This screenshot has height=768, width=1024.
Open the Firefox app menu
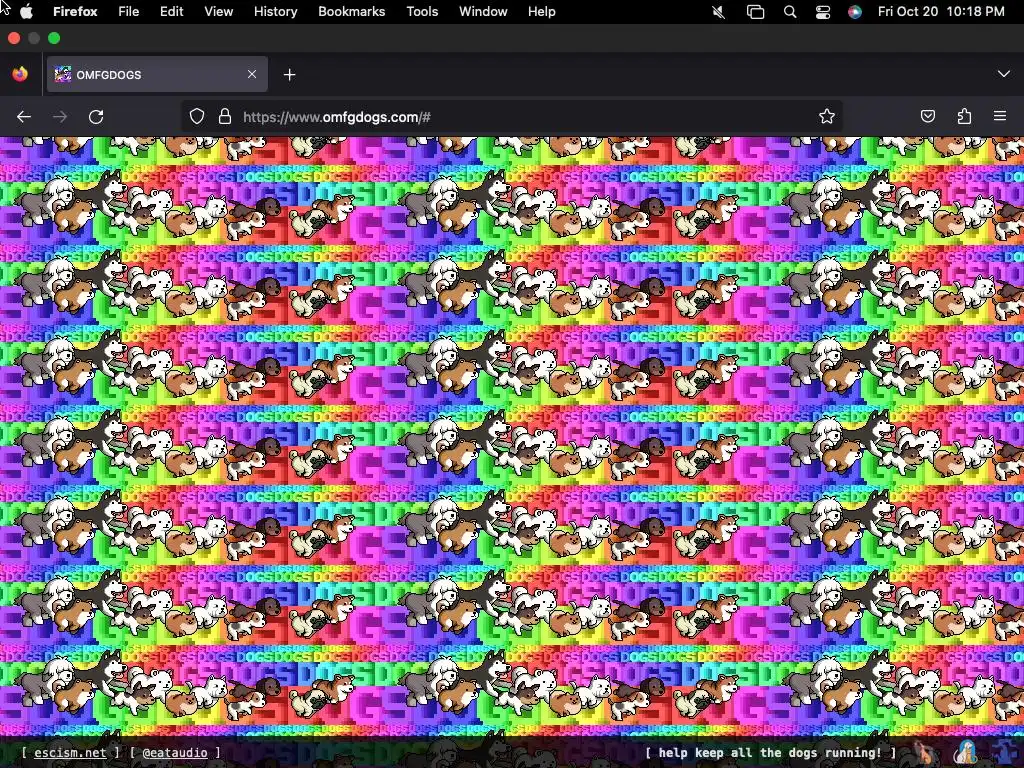point(75,12)
